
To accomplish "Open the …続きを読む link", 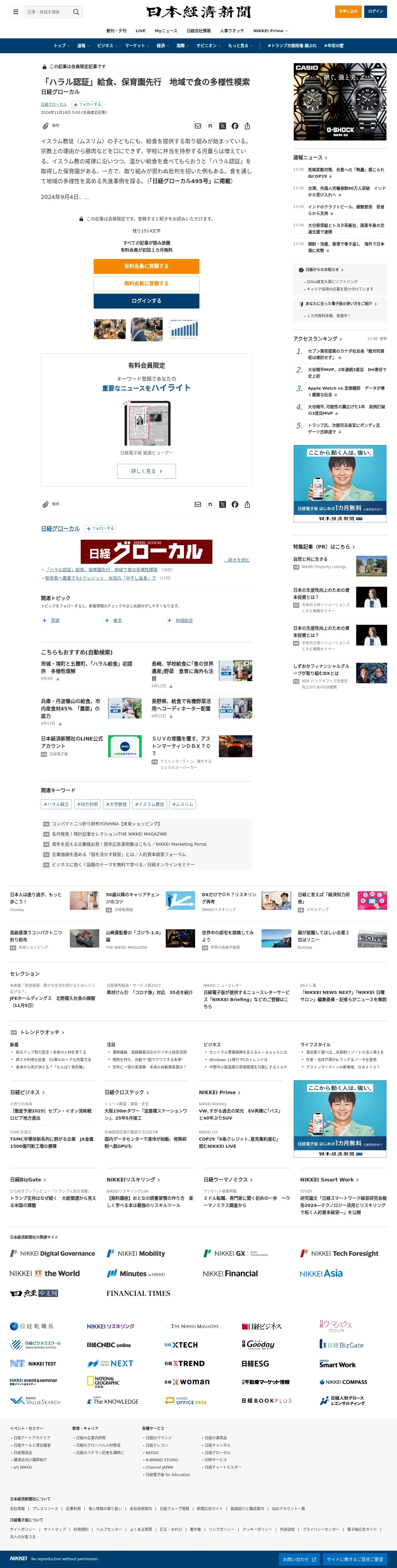I will [237, 559].
